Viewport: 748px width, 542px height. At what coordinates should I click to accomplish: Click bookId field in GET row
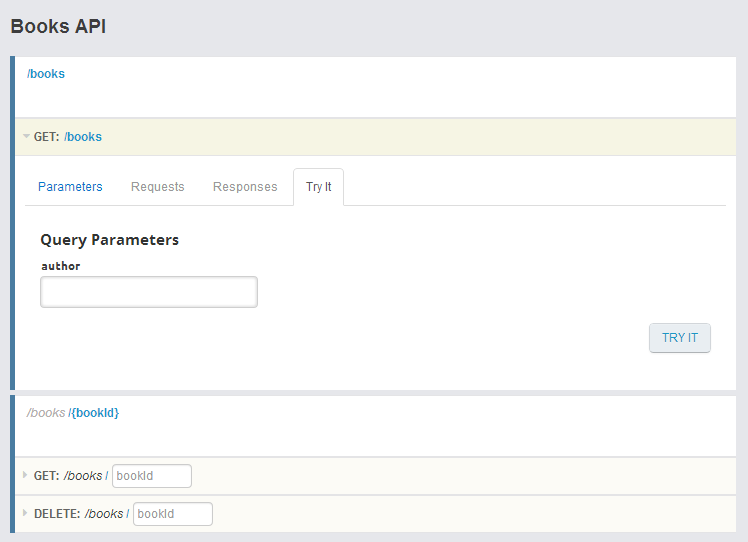pos(152,476)
